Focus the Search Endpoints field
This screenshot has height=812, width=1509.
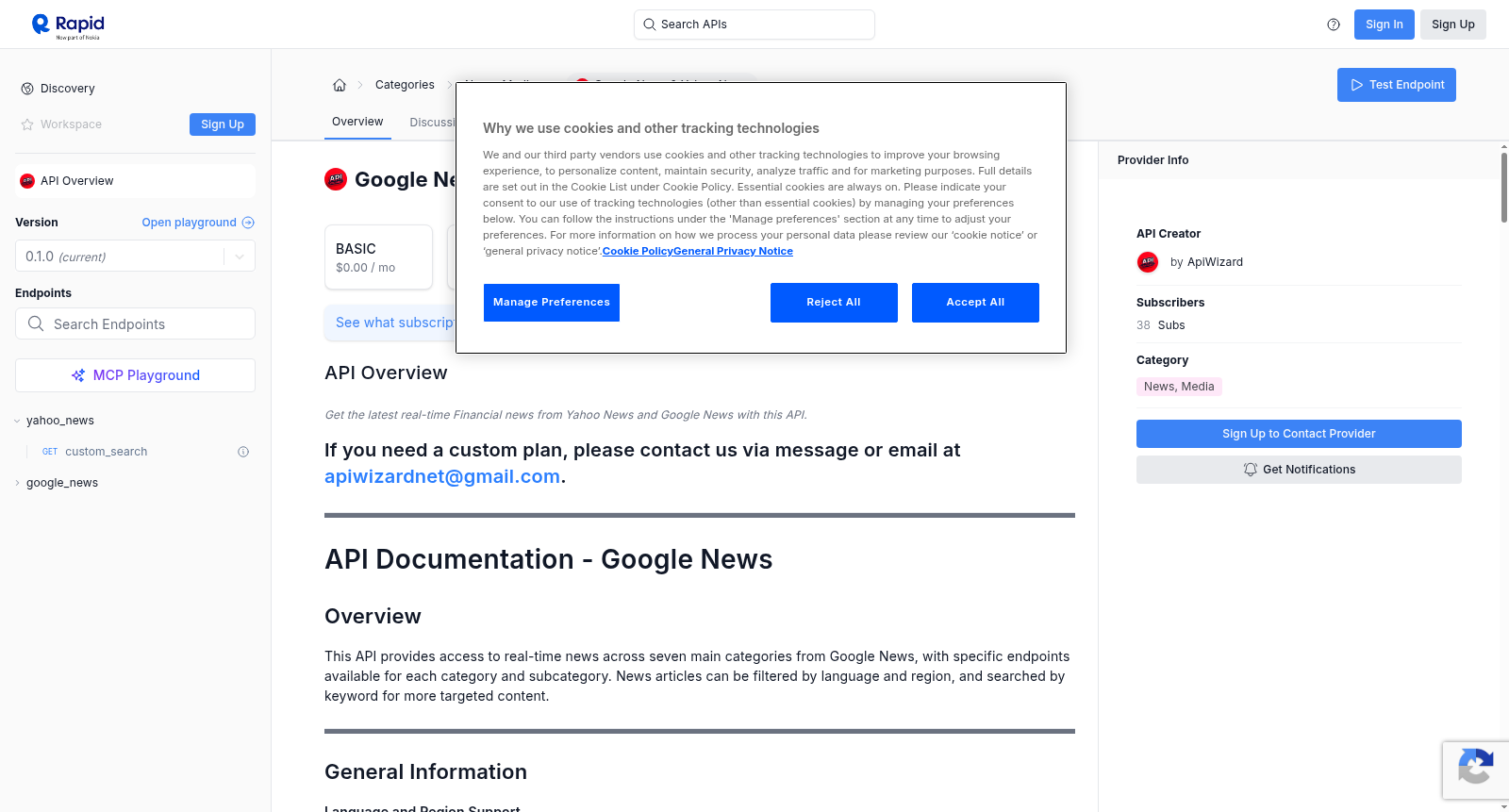click(136, 323)
